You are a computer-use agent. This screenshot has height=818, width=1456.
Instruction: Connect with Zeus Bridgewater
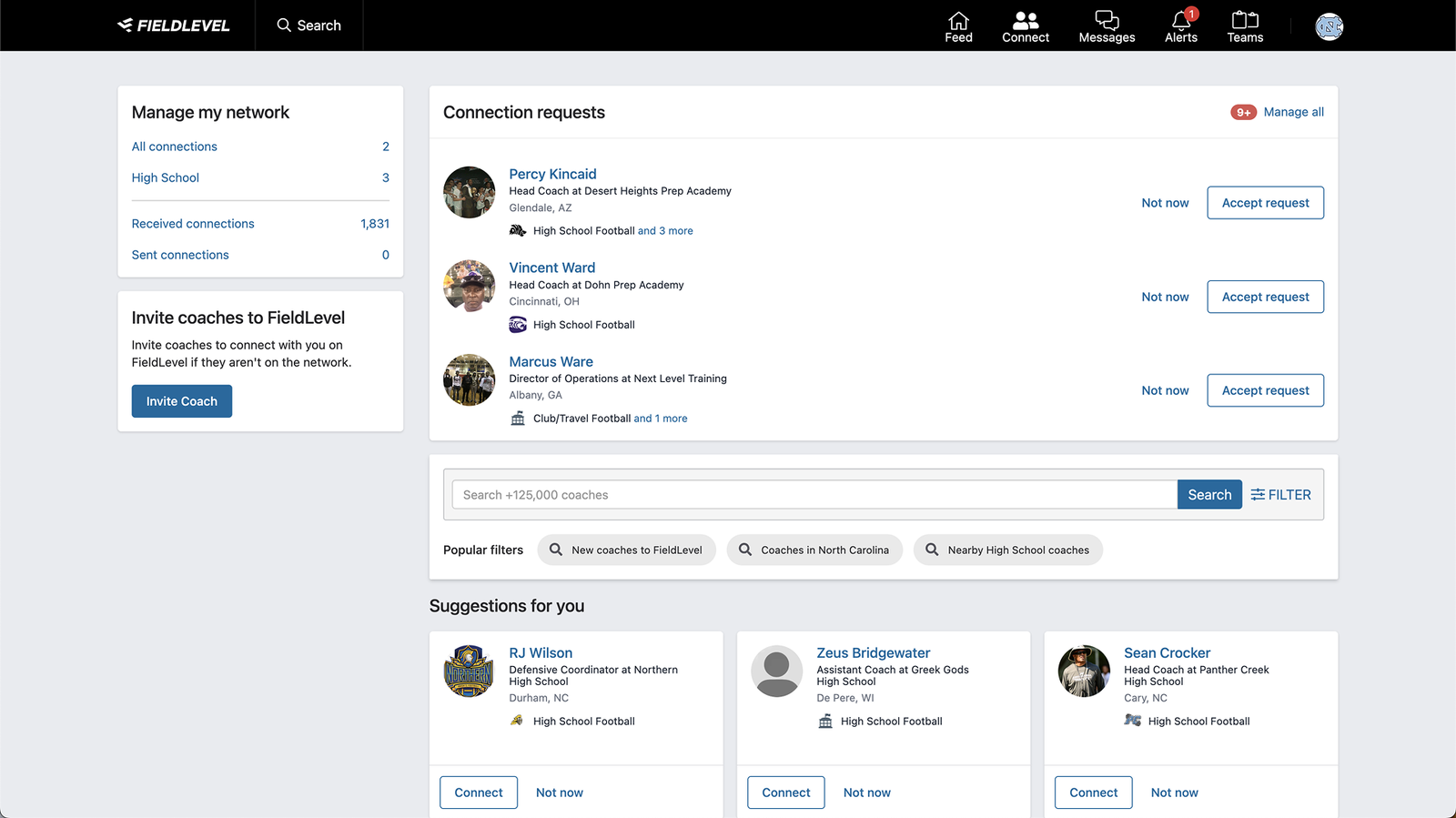point(786,793)
